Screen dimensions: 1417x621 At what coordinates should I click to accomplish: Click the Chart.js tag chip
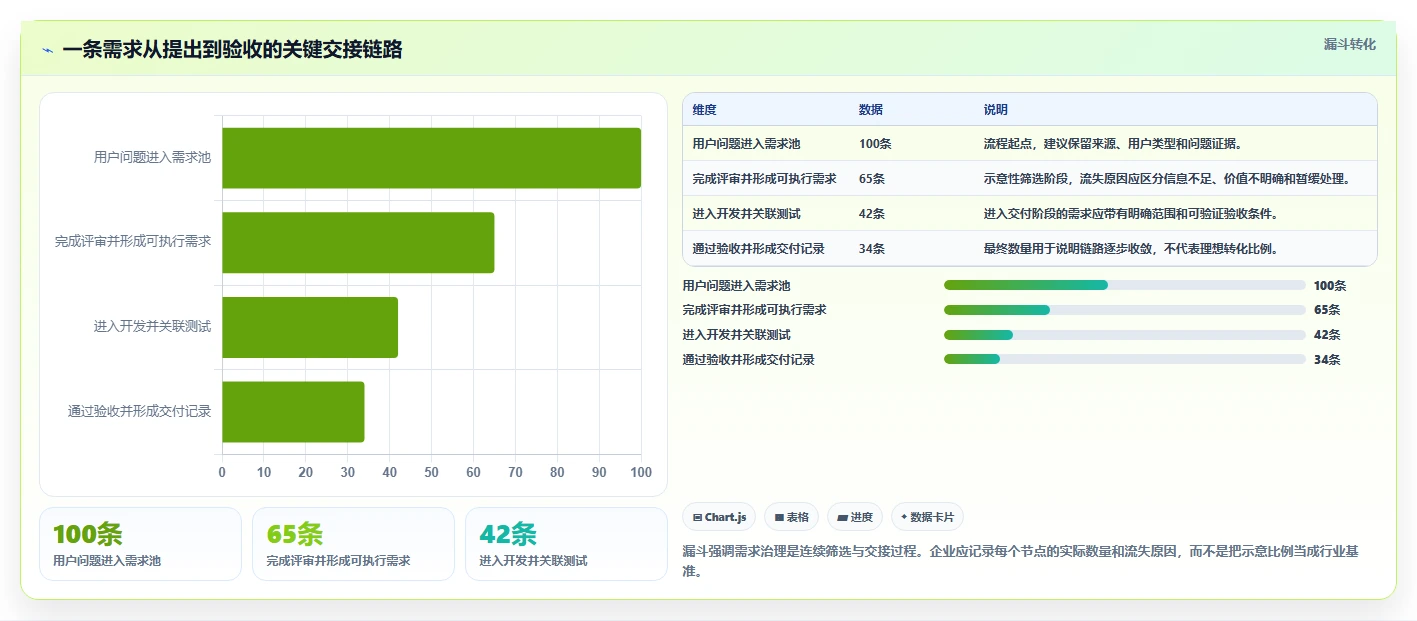tap(719, 517)
